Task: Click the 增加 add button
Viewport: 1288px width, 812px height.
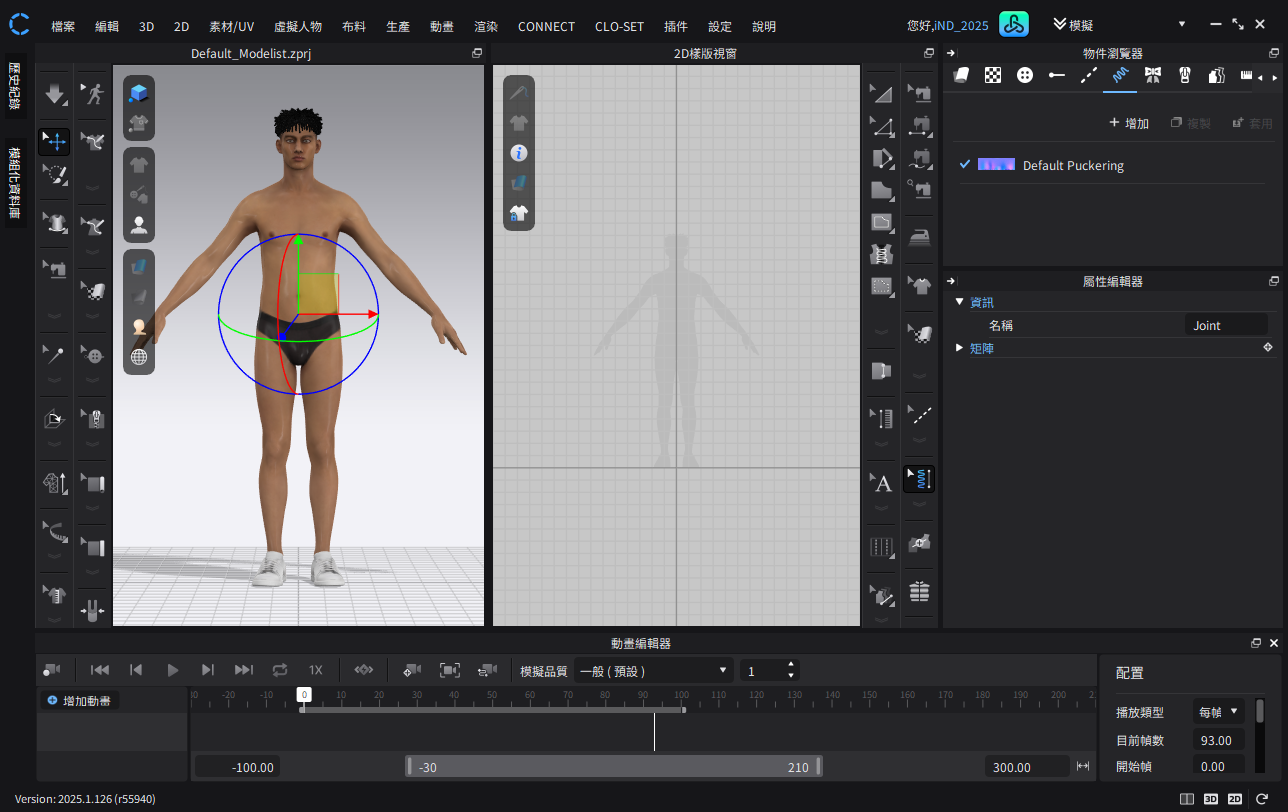Action: (1130, 123)
